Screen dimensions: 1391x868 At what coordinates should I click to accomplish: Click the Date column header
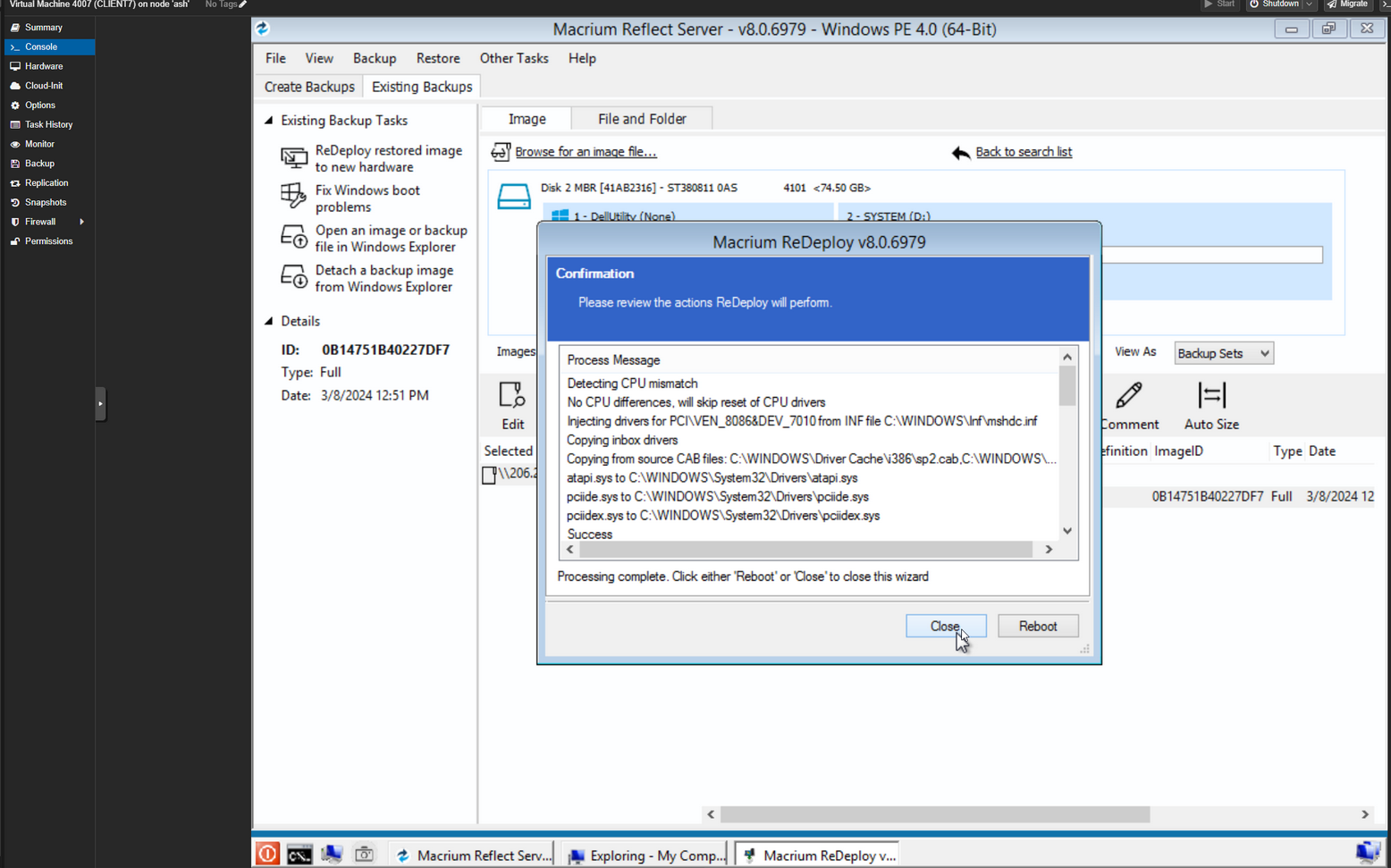pyautogui.click(x=1322, y=451)
